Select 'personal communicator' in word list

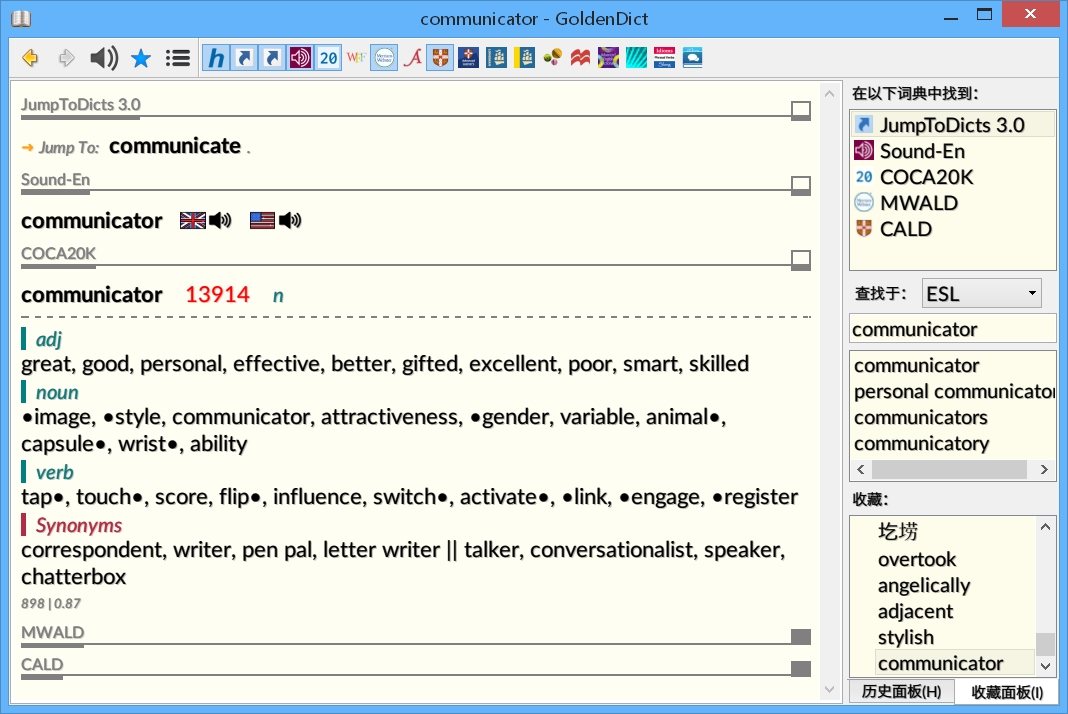pyautogui.click(x=954, y=392)
